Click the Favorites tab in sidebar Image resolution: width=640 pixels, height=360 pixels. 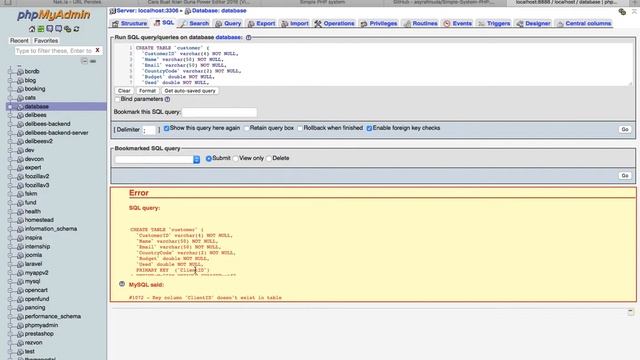46,41
